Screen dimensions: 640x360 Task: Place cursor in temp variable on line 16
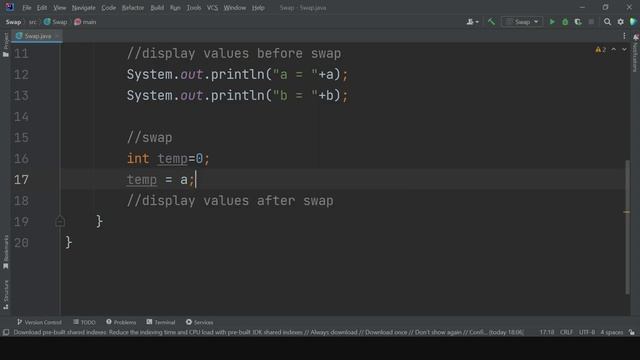click(172, 159)
